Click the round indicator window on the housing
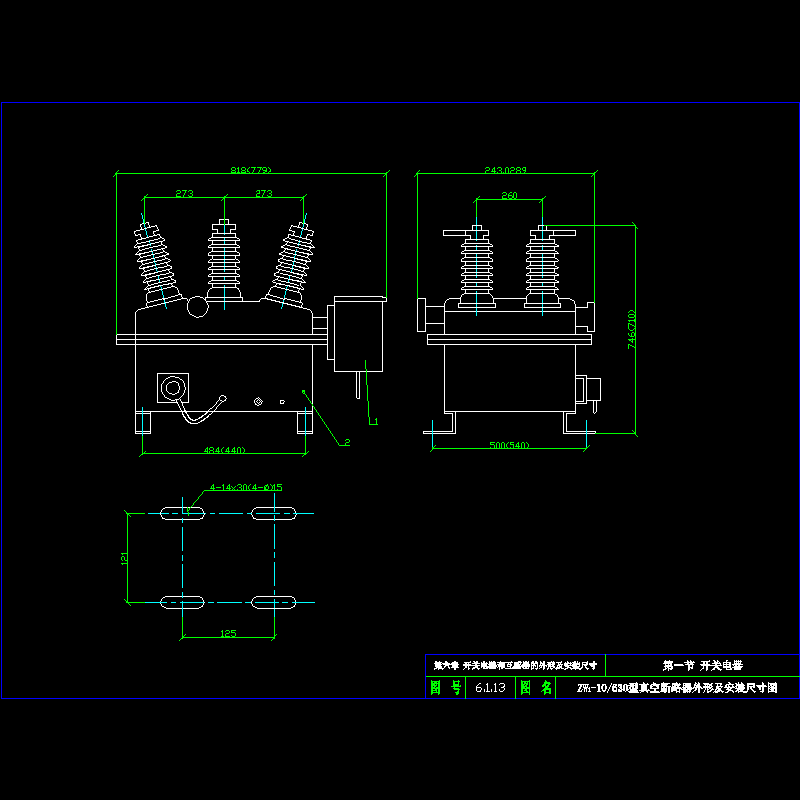Image resolution: width=800 pixels, height=800 pixels. pos(175,387)
